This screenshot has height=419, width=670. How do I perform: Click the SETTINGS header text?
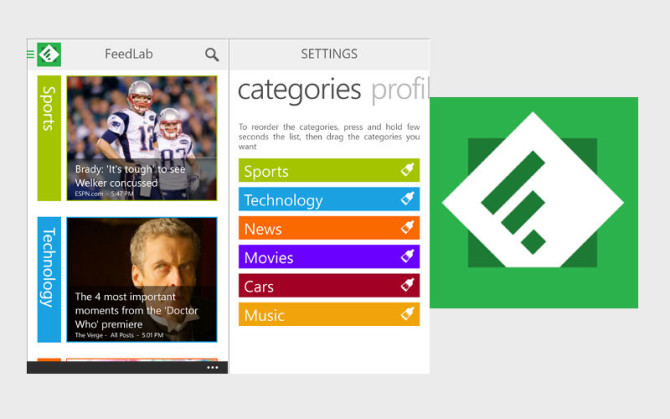[x=329, y=54]
